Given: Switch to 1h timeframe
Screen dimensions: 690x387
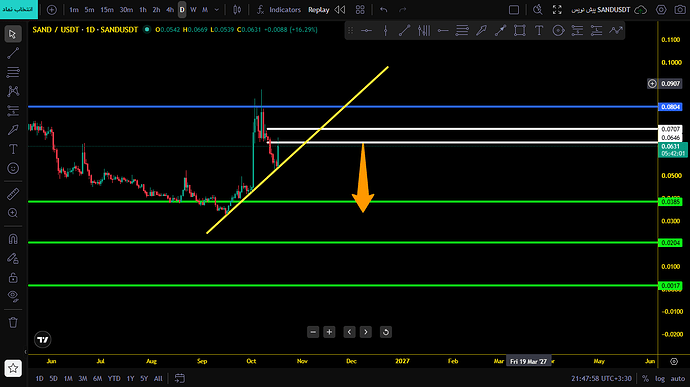Looking at the screenshot, I should pos(143,10).
